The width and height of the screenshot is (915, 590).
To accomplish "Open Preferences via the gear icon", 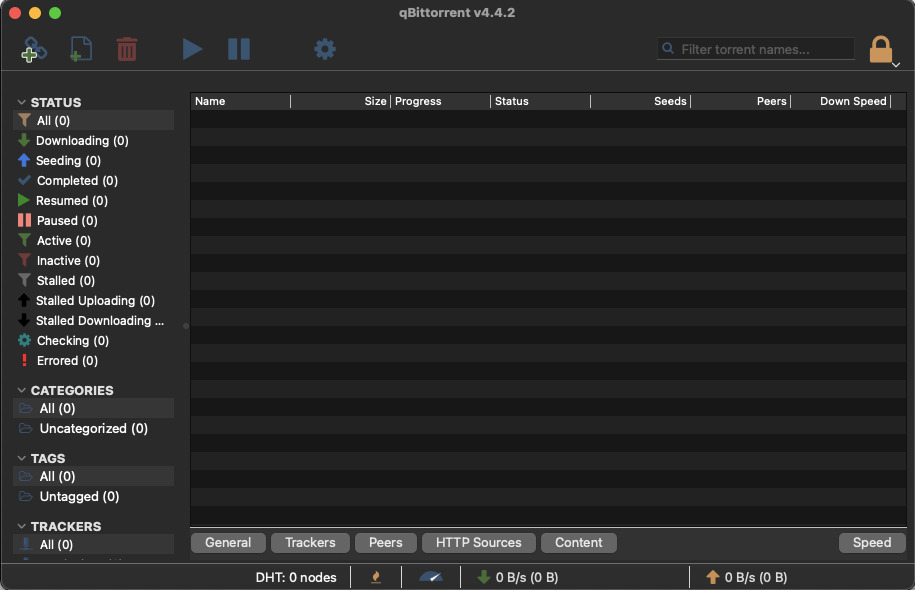I will pos(325,49).
